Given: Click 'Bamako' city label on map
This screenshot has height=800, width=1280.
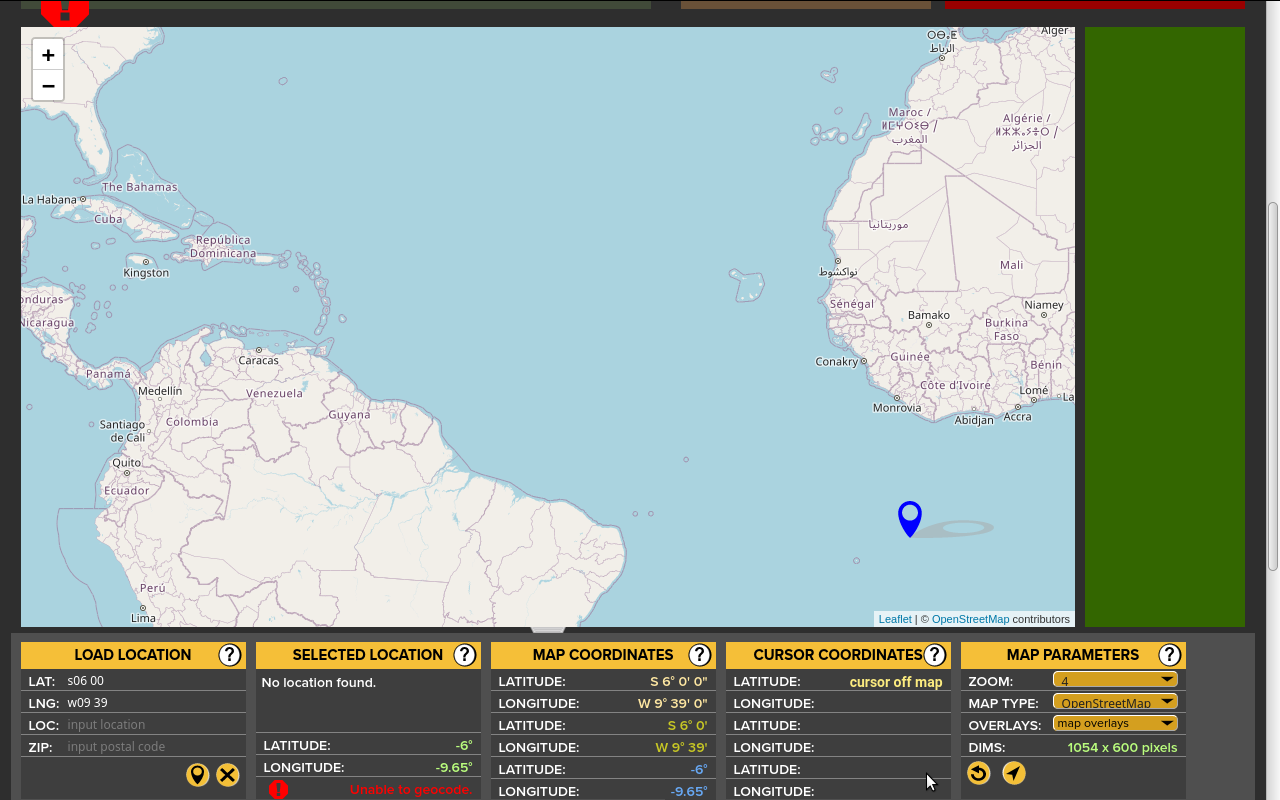Looking at the screenshot, I should click(x=929, y=315).
